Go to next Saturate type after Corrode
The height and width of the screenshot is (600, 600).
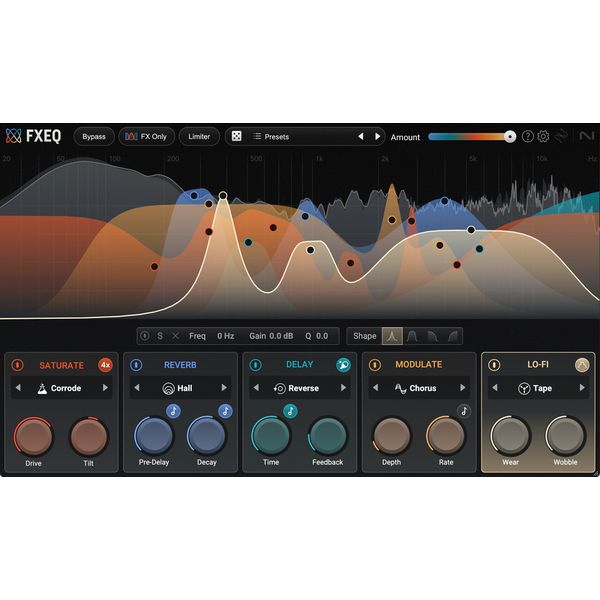point(106,388)
